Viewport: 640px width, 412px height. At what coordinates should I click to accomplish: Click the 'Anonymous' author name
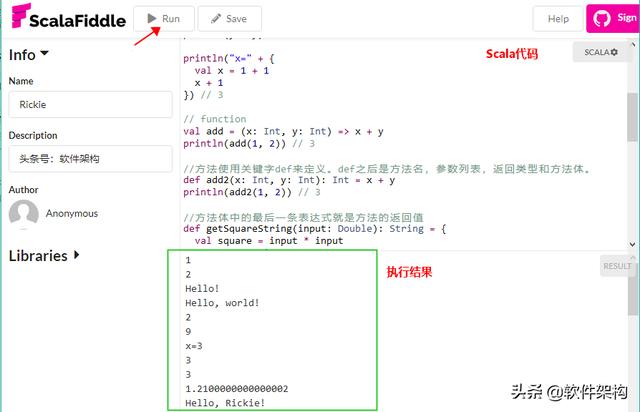click(72, 214)
